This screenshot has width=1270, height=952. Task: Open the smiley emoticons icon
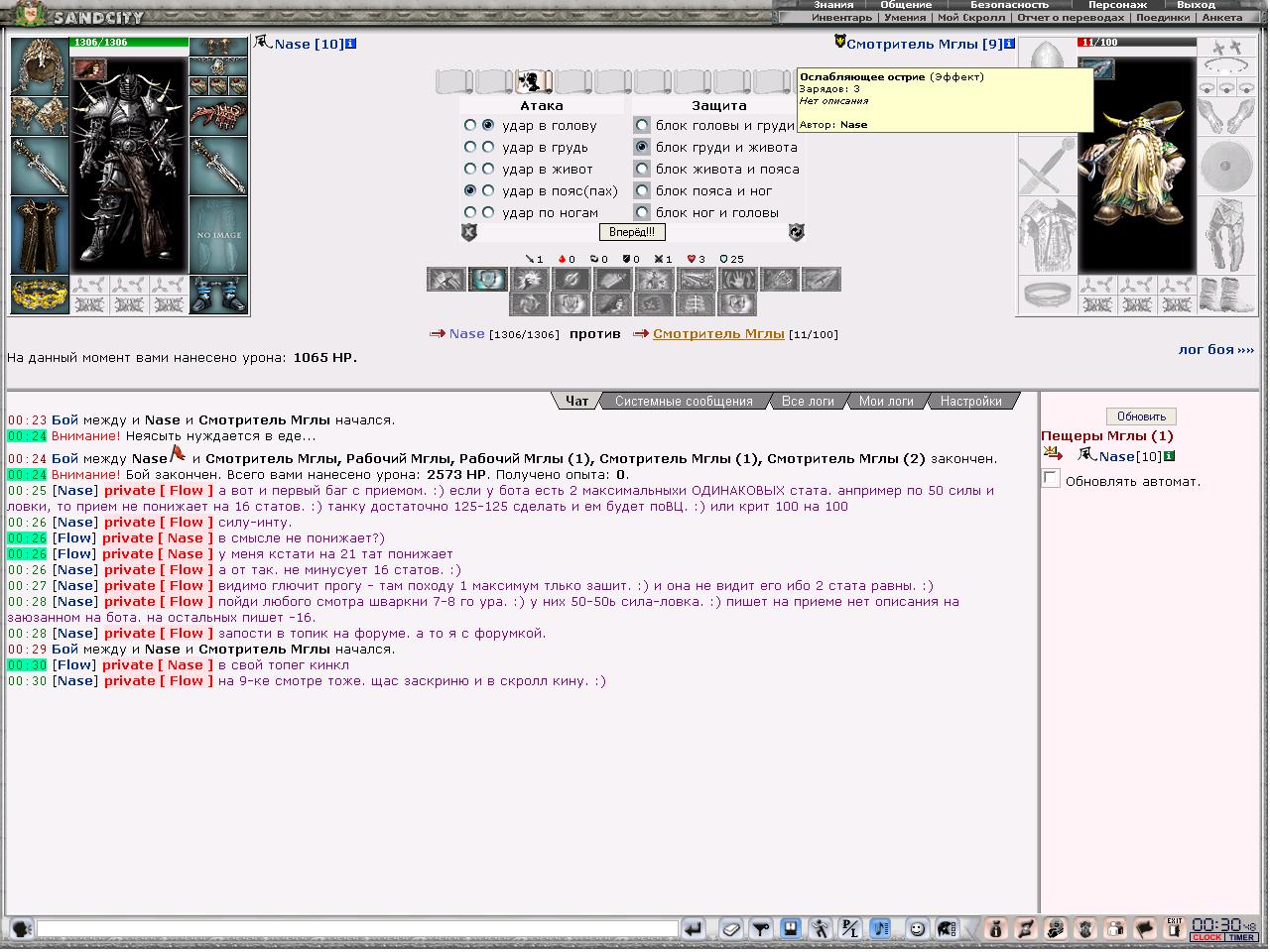click(917, 929)
